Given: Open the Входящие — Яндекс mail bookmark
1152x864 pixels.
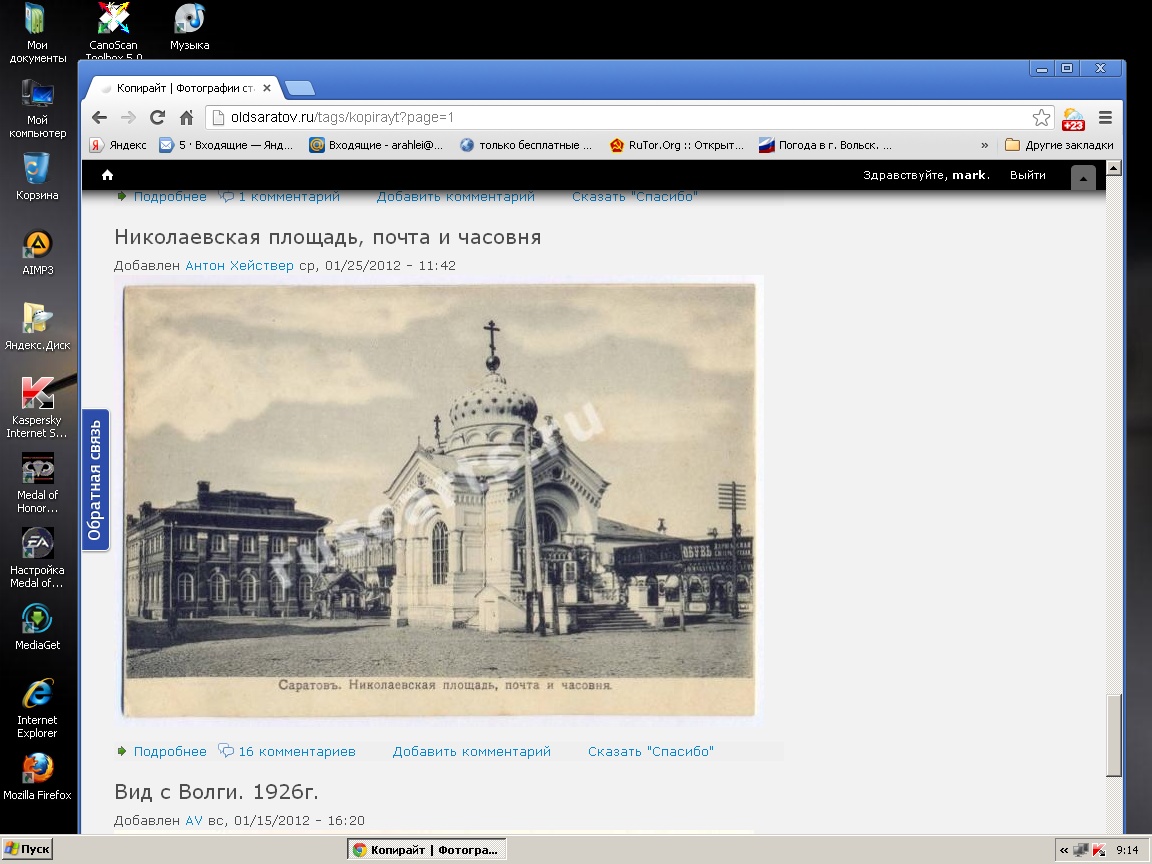Looking at the screenshot, I should coord(226,145).
